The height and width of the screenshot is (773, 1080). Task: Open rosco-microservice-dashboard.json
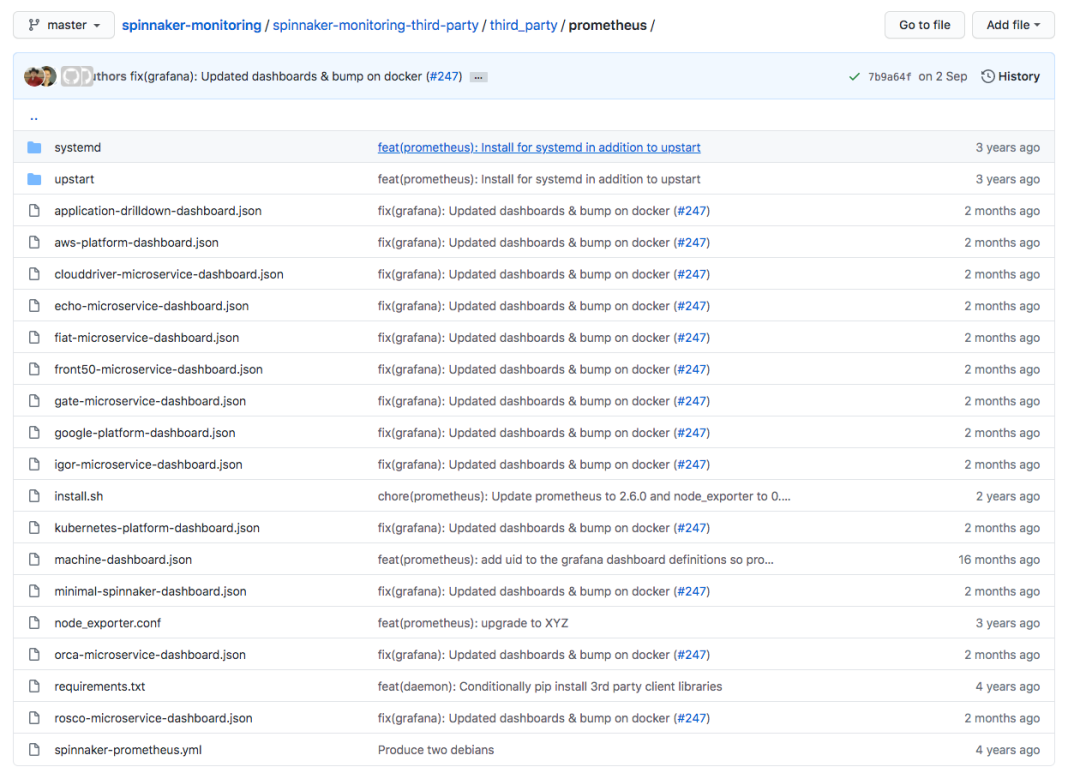pyautogui.click(x=153, y=718)
